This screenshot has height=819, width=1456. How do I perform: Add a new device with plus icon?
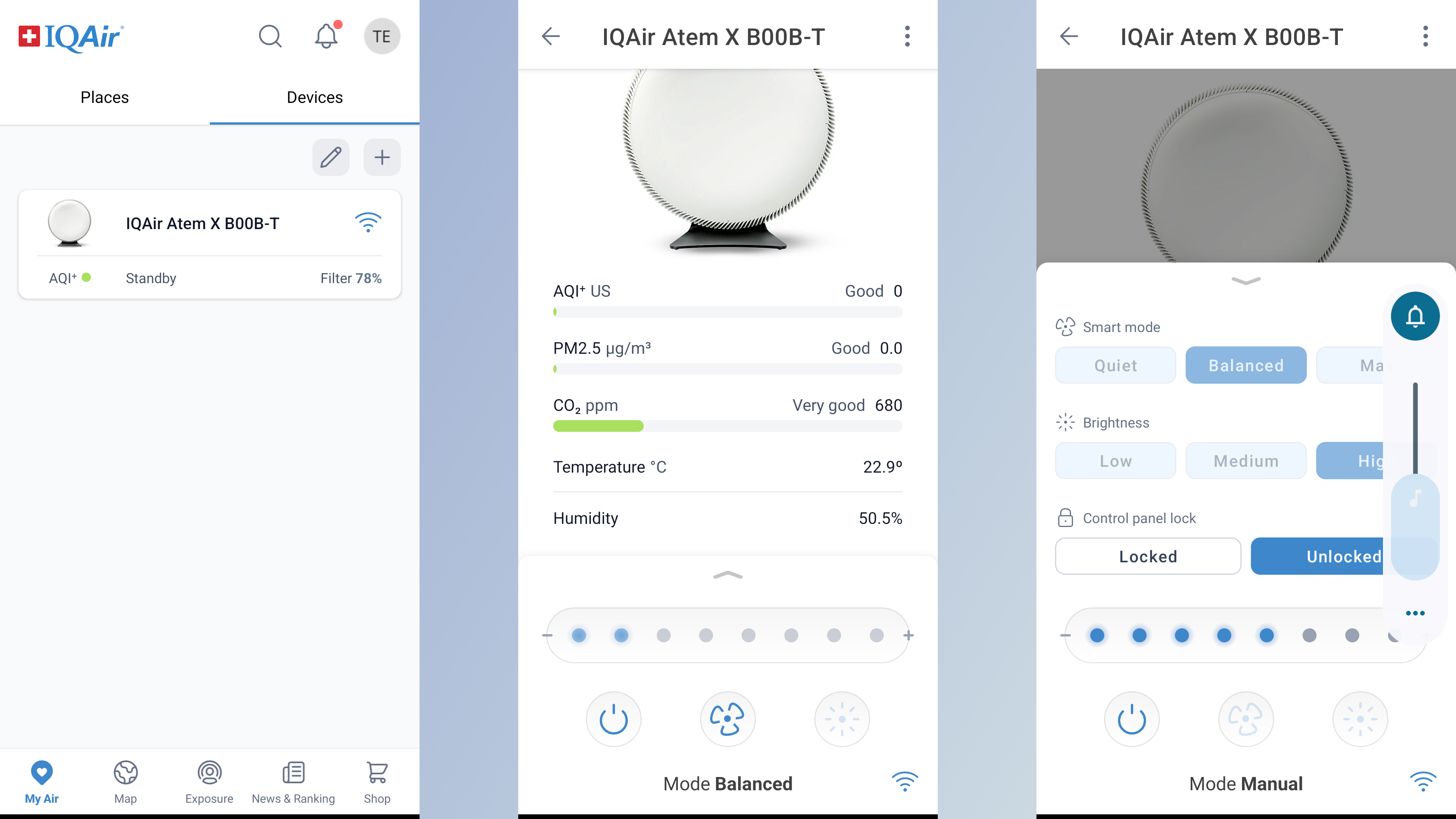(x=382, y=157)
